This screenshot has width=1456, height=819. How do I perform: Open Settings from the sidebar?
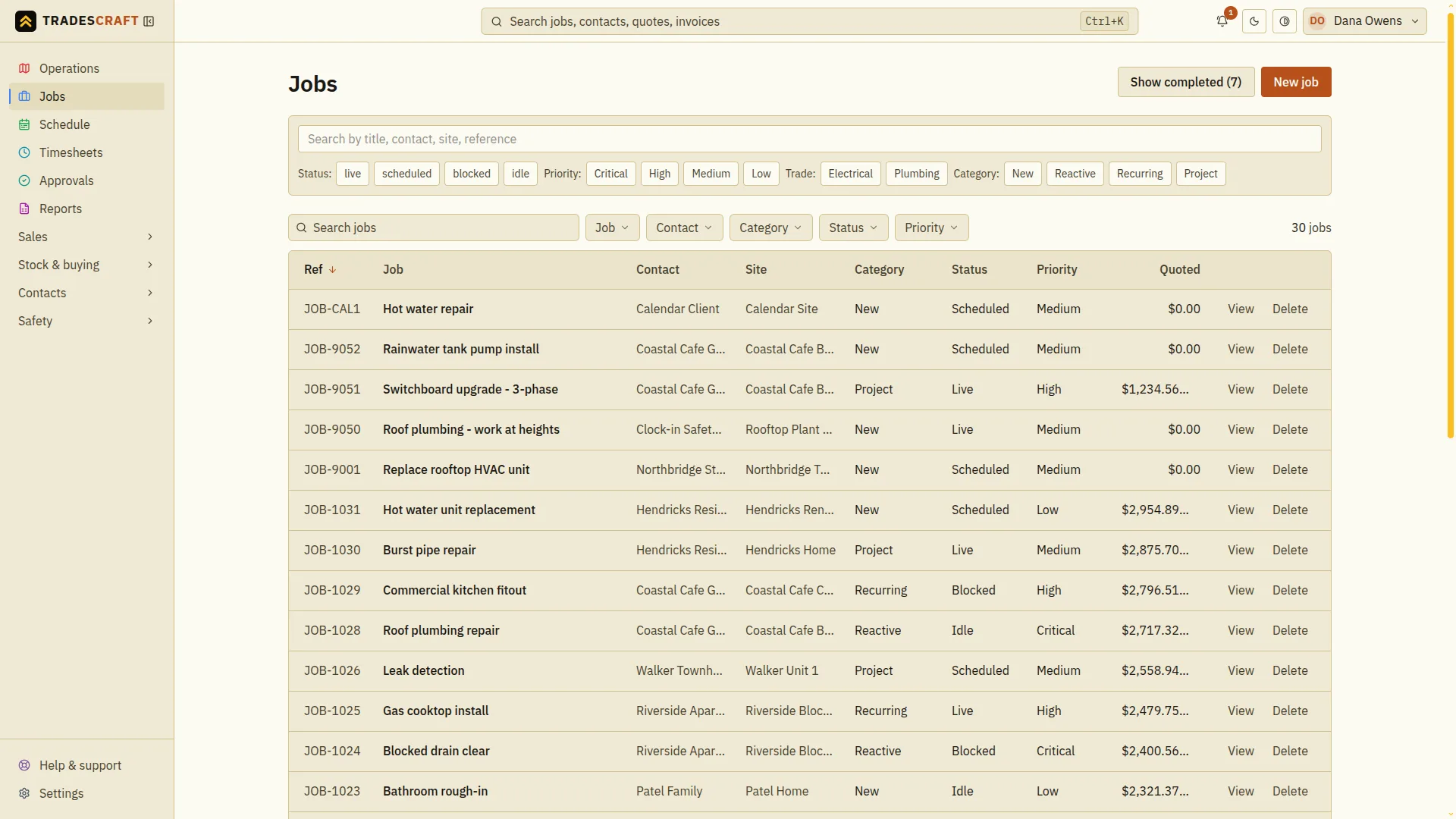(x=86, y=793)
